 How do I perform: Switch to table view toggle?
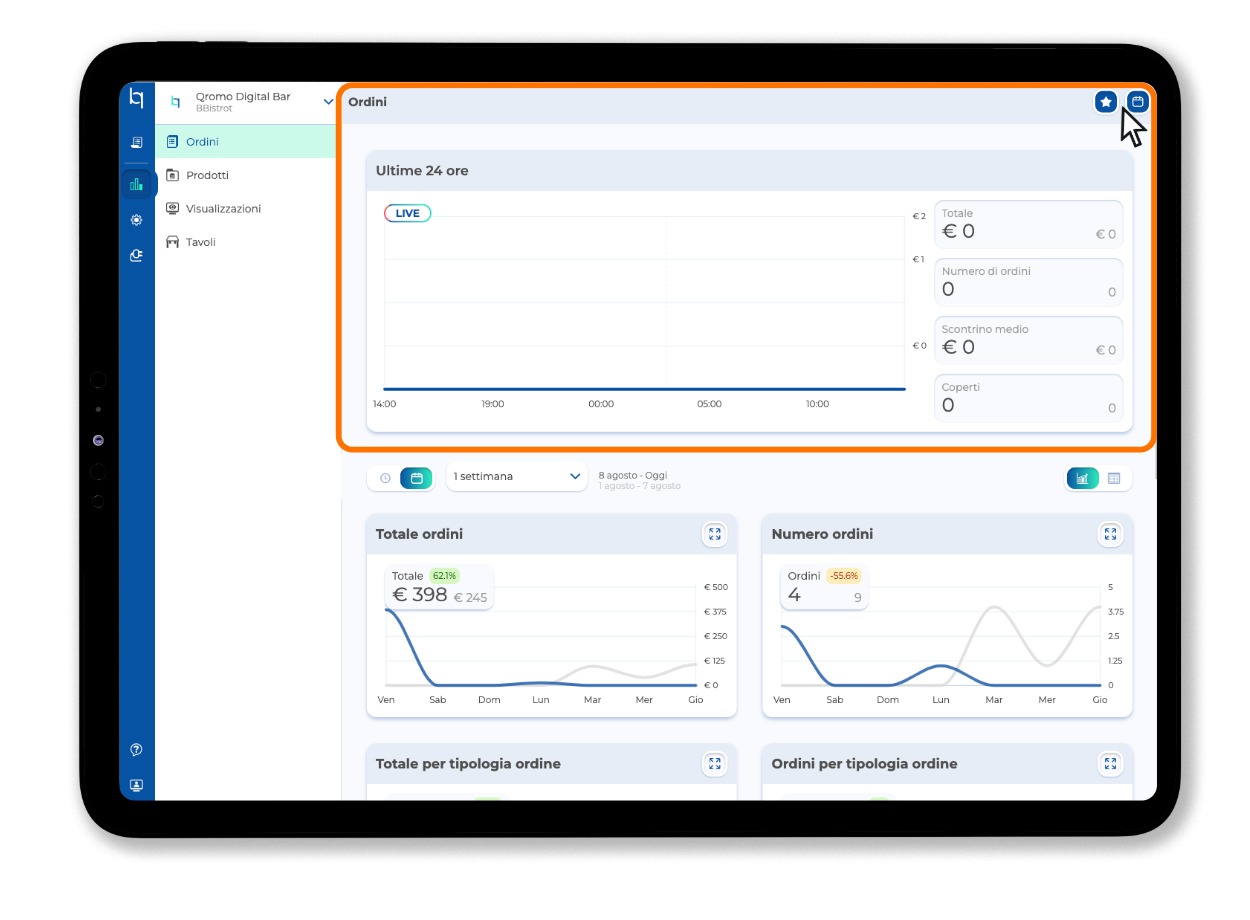1114,478
